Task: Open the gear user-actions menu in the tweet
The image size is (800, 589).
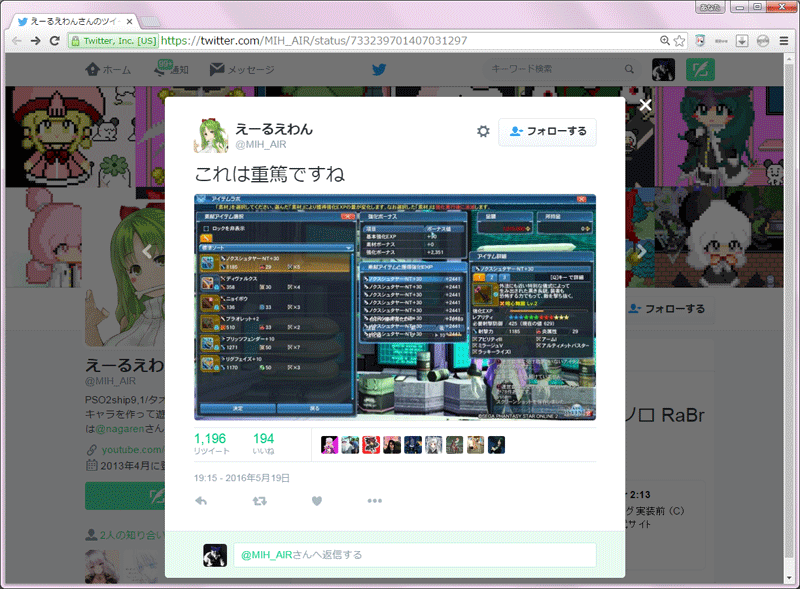Action: (483, 132)
